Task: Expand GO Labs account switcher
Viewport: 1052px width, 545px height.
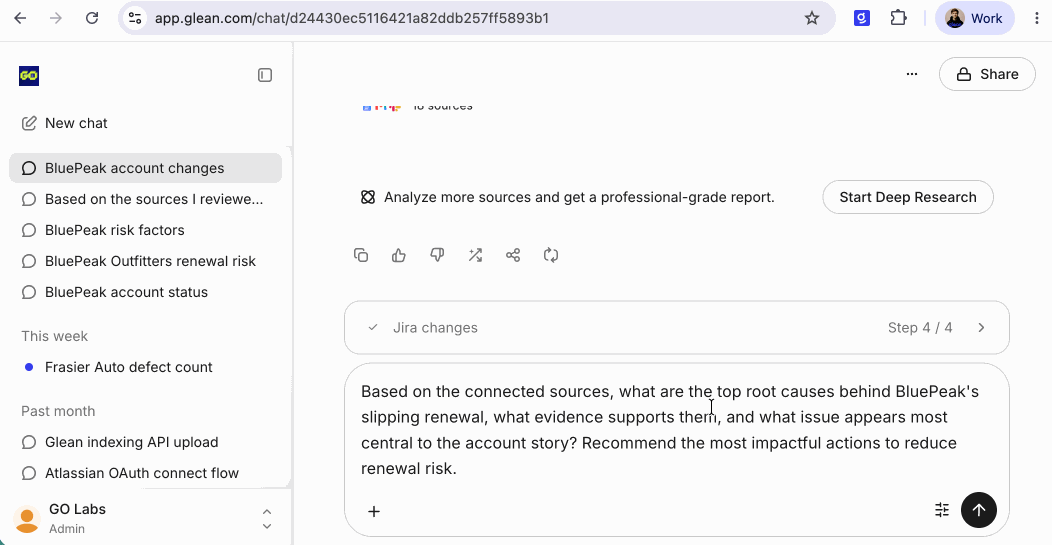Action: tap(267, 519)
